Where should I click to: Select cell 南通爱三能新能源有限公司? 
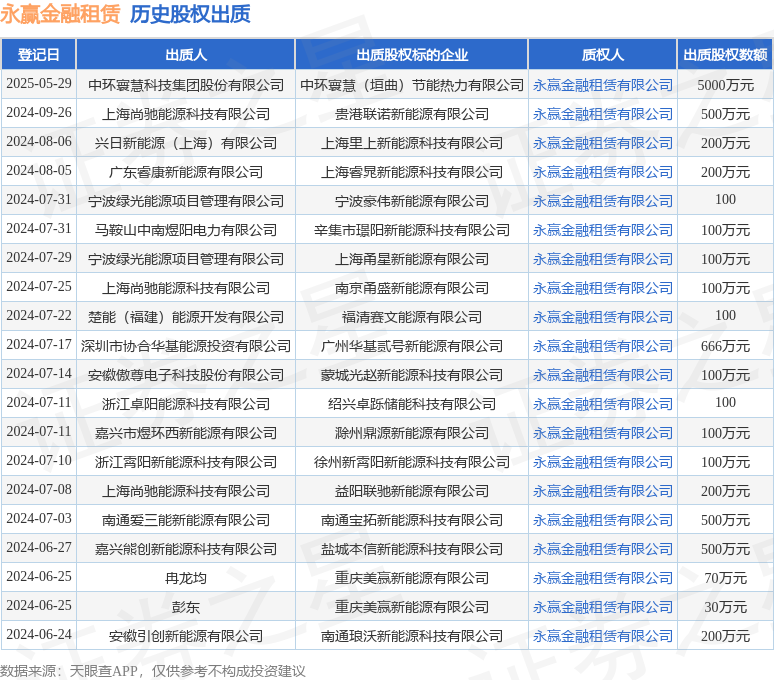186,520
